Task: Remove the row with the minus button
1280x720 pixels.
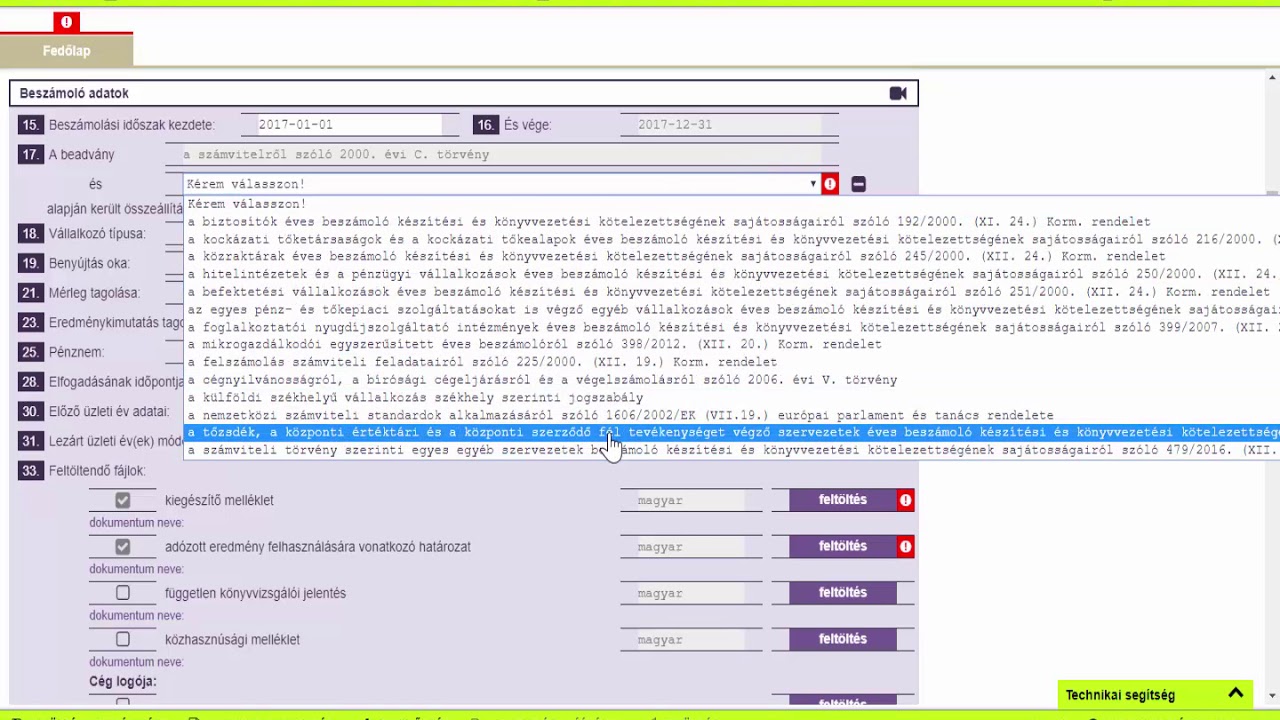Action: [858, 184]
